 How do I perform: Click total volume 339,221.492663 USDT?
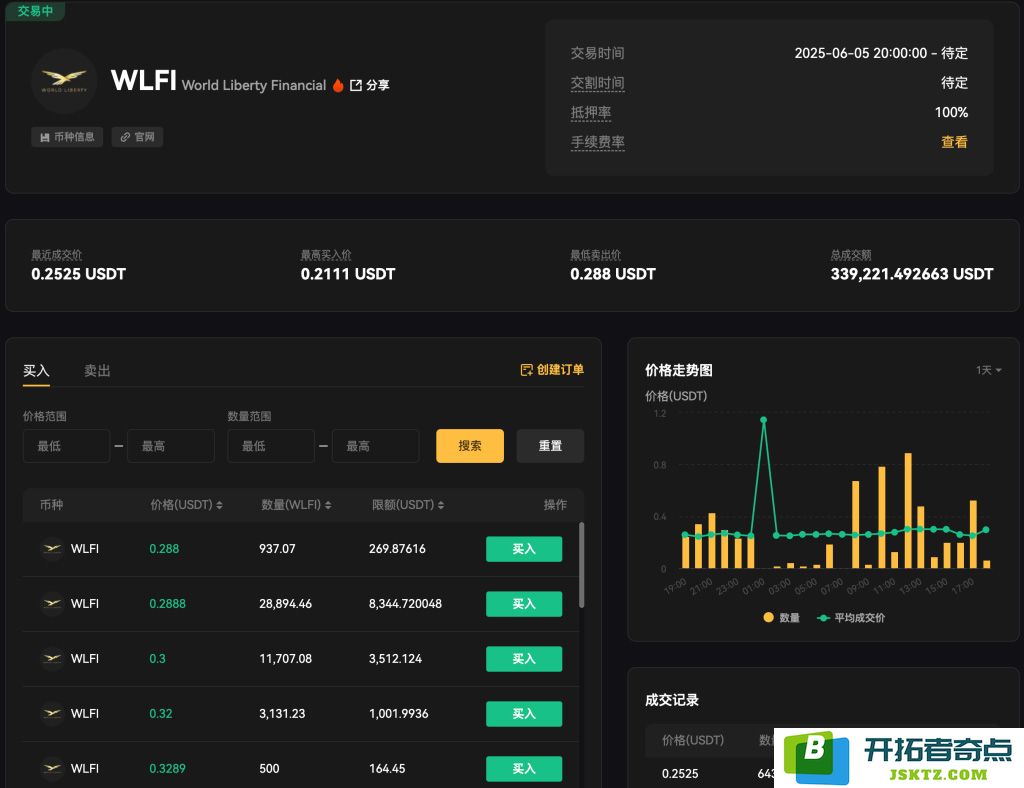912,274
